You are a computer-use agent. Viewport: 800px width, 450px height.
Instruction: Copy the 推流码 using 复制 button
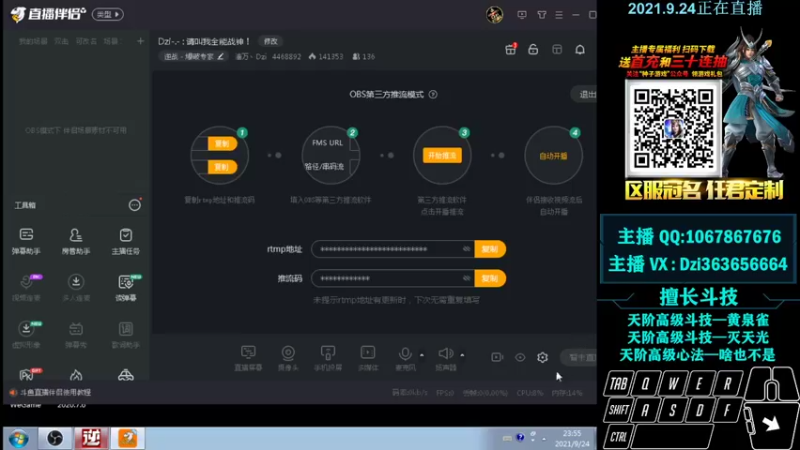coord(490,279)
